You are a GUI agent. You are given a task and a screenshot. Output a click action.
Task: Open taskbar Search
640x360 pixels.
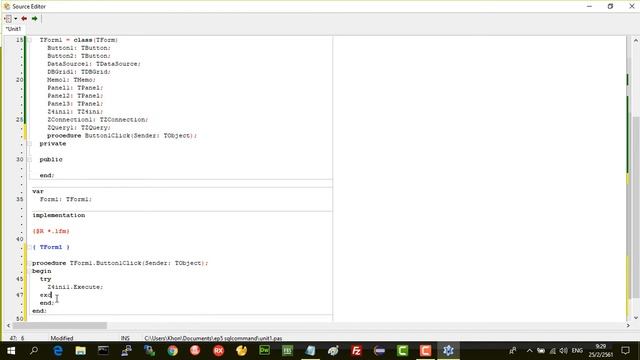tap(34, 351)
